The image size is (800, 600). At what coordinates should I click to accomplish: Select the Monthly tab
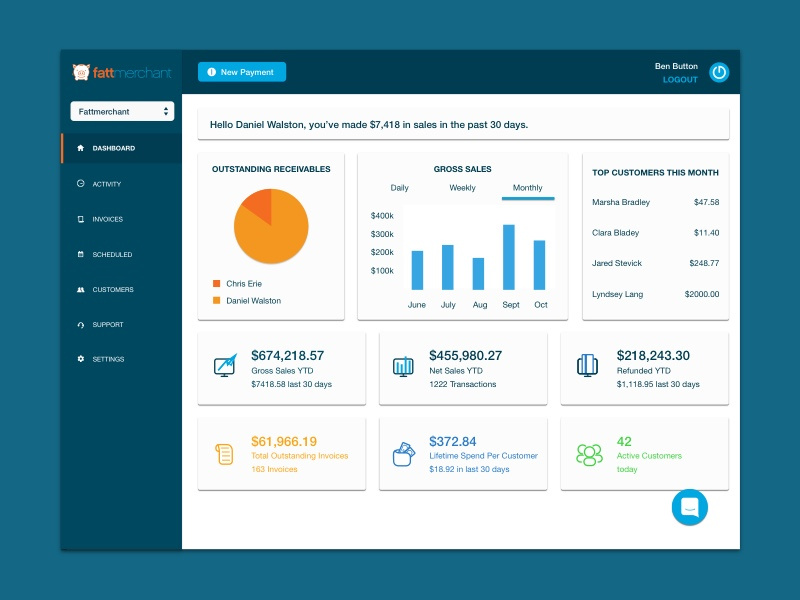(528, 188)
